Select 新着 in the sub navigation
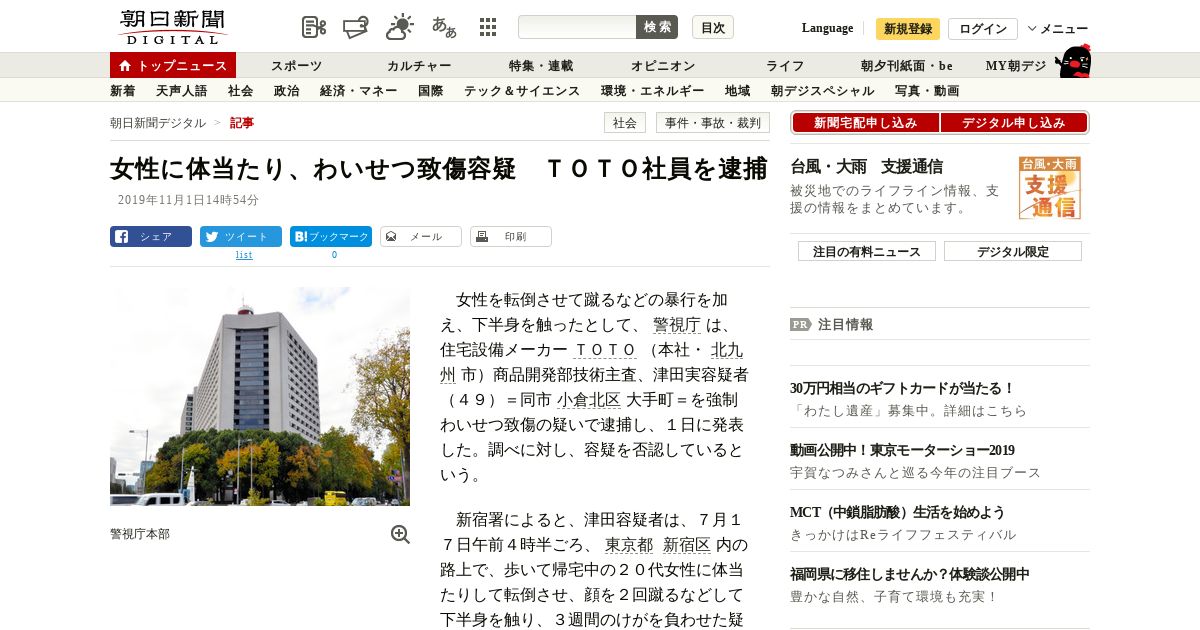This screenshot has width=1200, height=630. tap(123, 91)
